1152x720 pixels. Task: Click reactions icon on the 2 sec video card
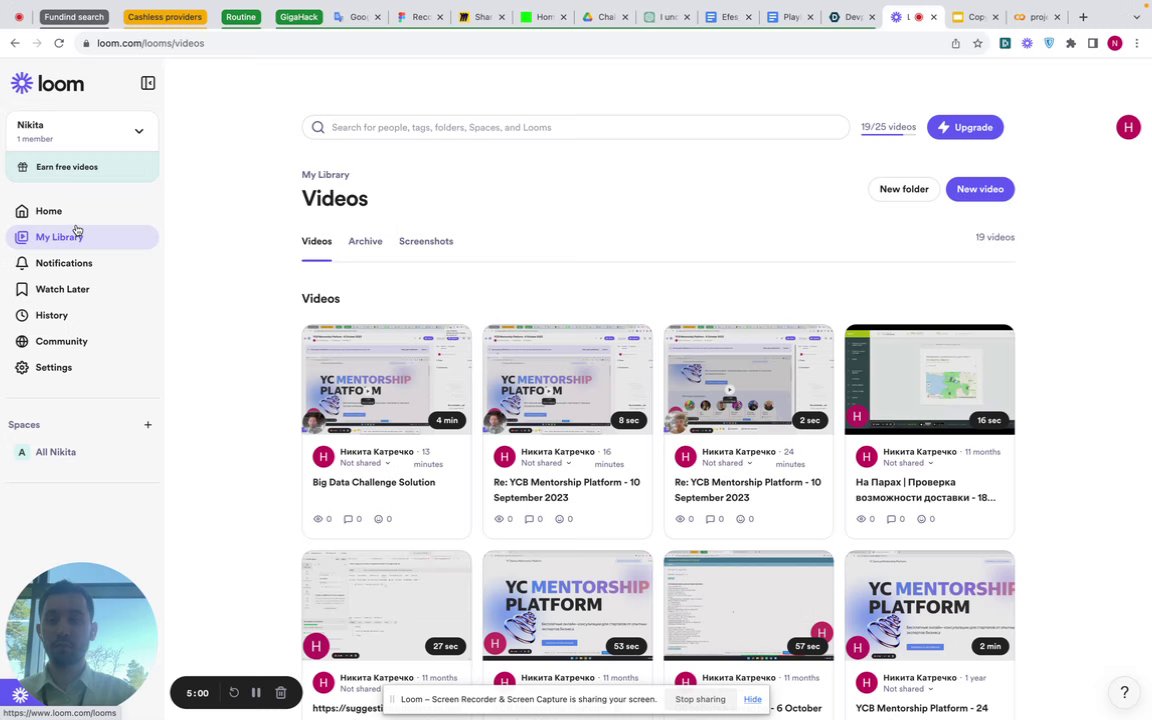(741, 519)
